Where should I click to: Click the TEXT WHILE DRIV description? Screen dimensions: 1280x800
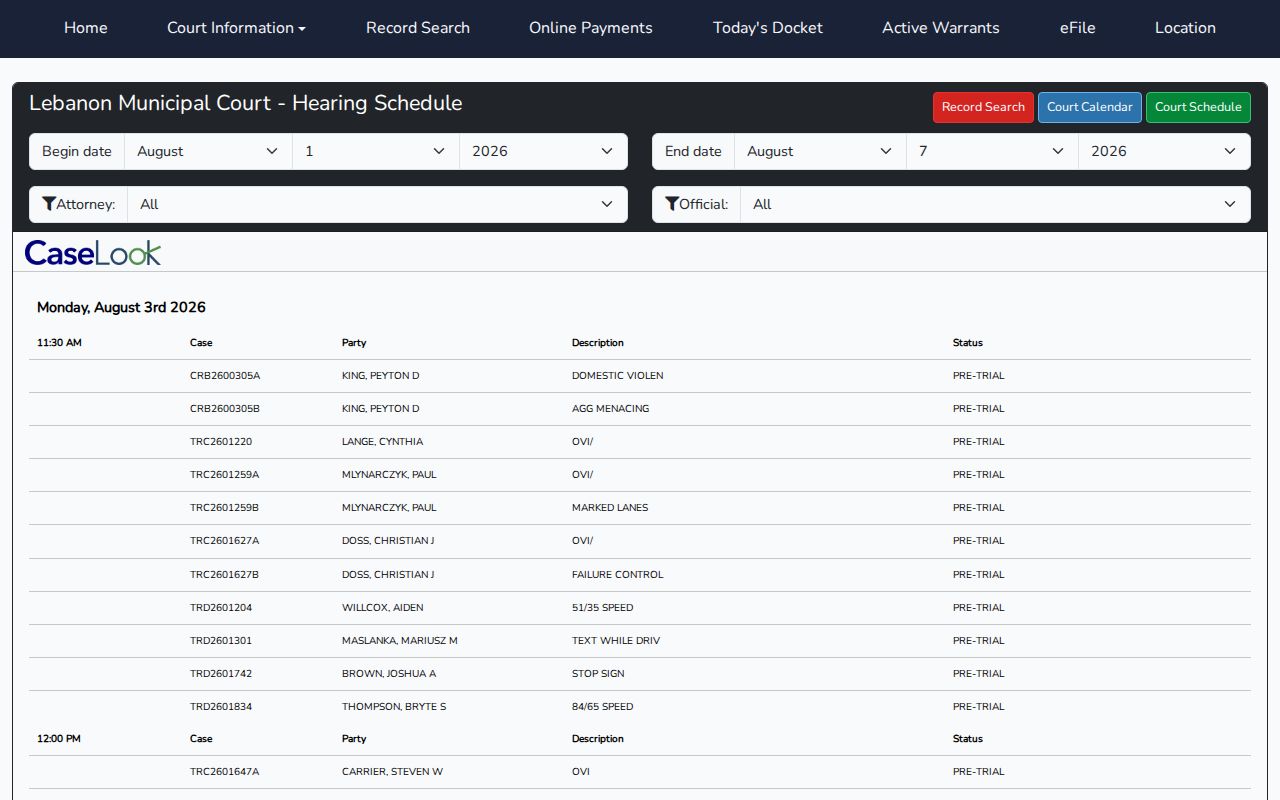pyautogui.click(x=616, y=641)
